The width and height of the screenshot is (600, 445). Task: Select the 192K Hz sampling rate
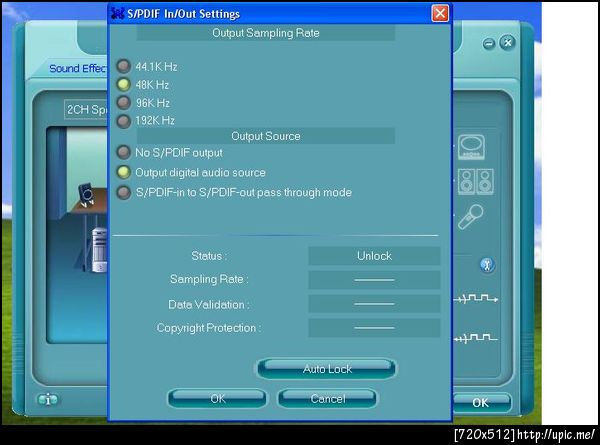123,121
